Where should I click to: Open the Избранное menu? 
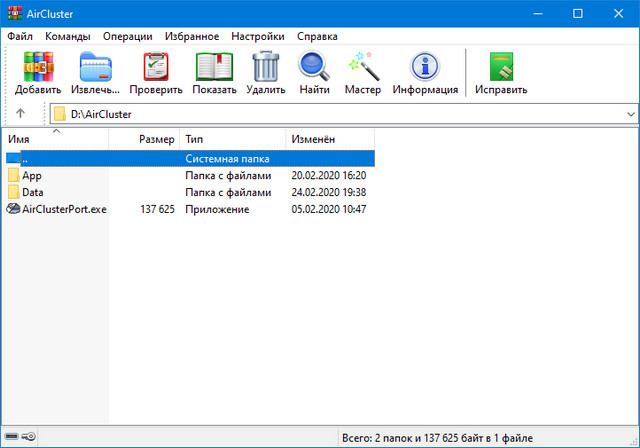(x=192, y=36)
